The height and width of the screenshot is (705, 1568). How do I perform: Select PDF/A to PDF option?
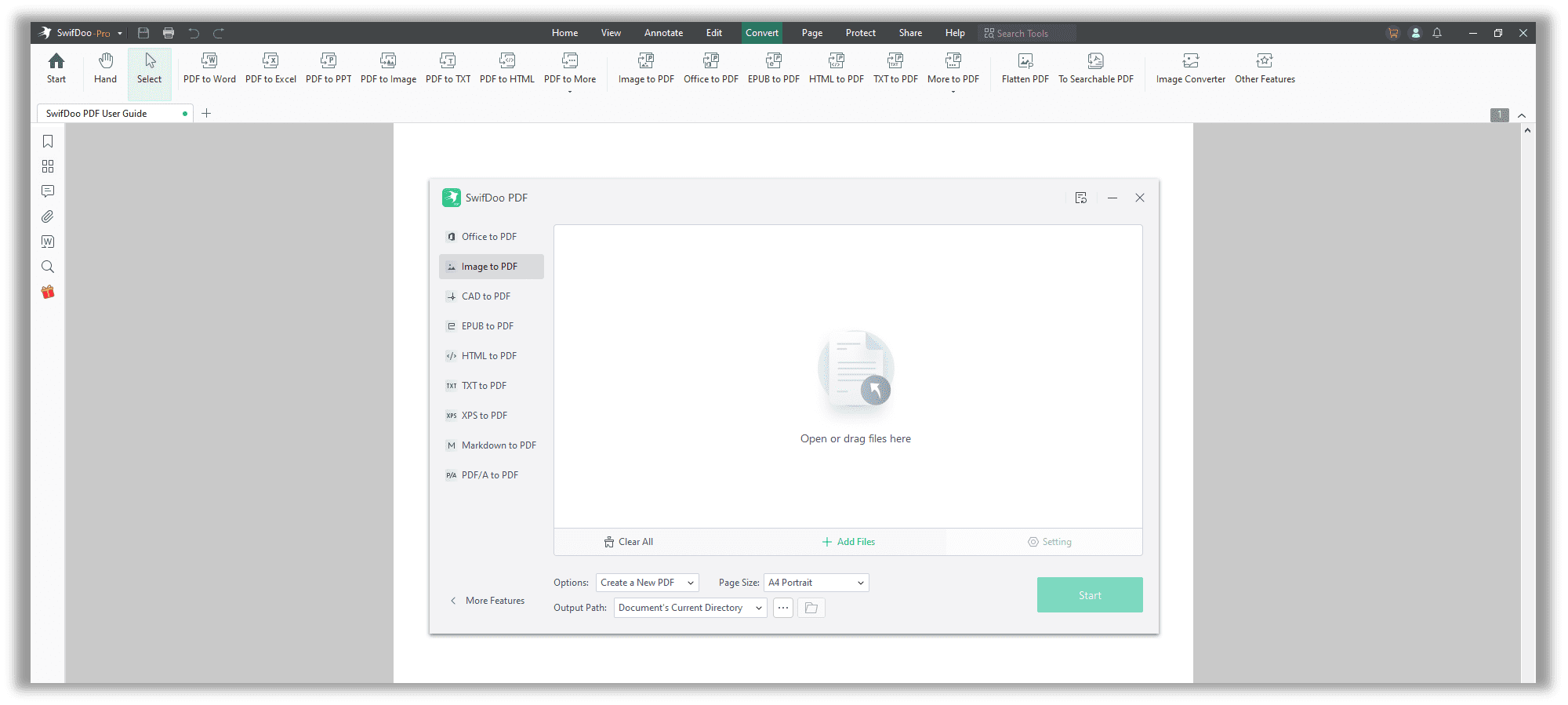pyautogui.click(x=491, y=475)
